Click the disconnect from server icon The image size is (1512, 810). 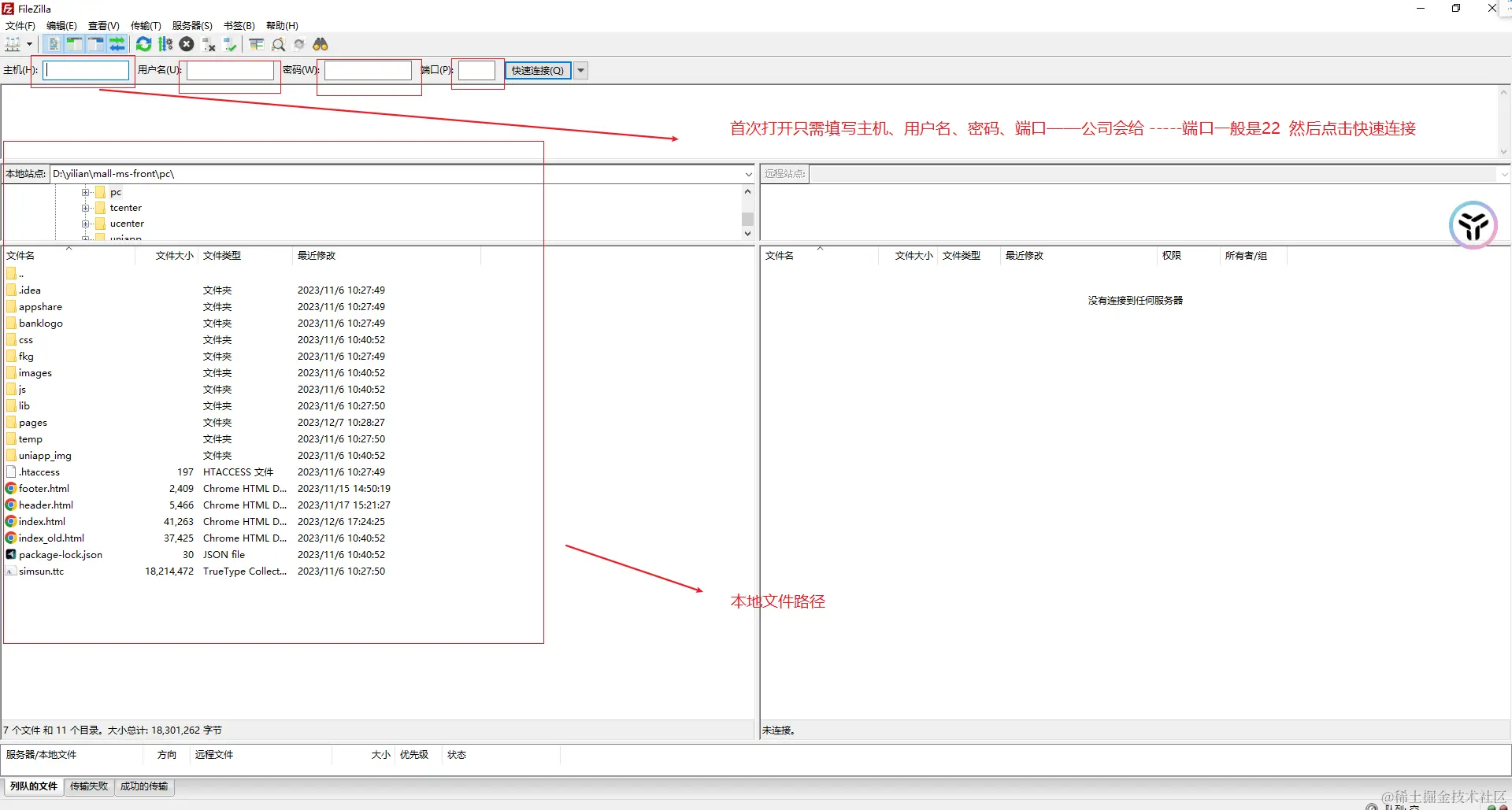point(209,44)
